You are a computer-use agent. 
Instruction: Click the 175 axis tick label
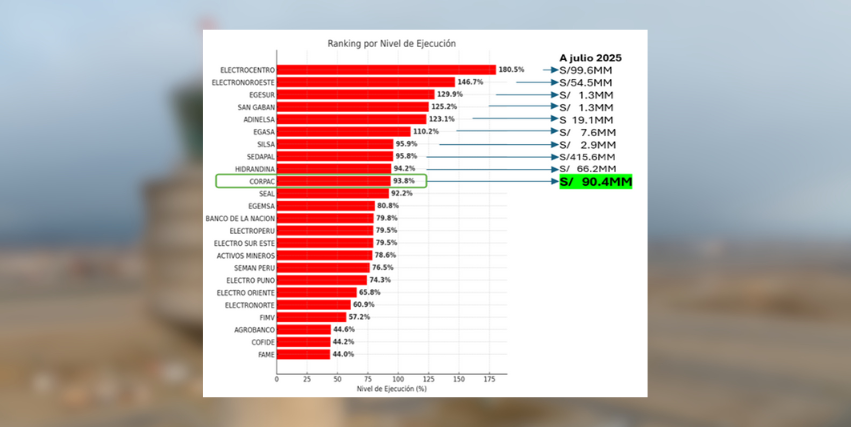tap(490, 379)
